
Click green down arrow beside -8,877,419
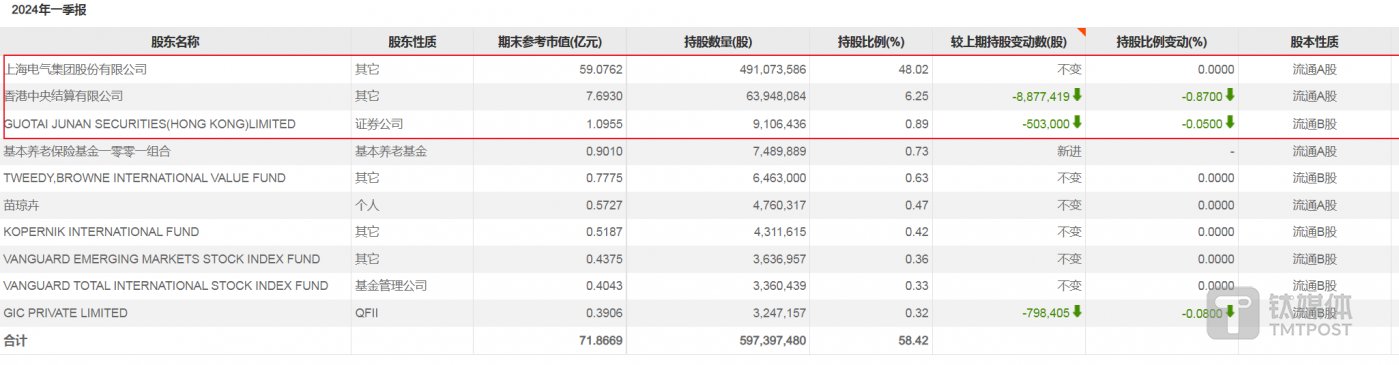1078,96
